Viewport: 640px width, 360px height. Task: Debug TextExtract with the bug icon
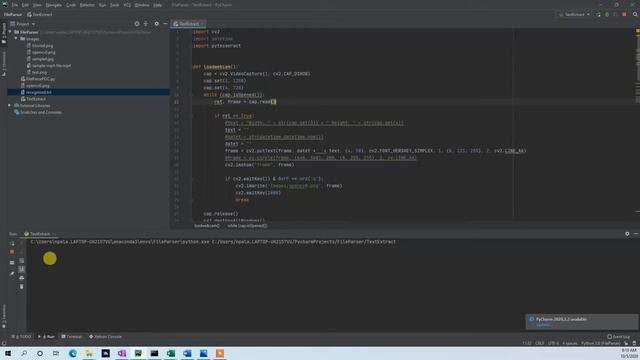[607, 14]
